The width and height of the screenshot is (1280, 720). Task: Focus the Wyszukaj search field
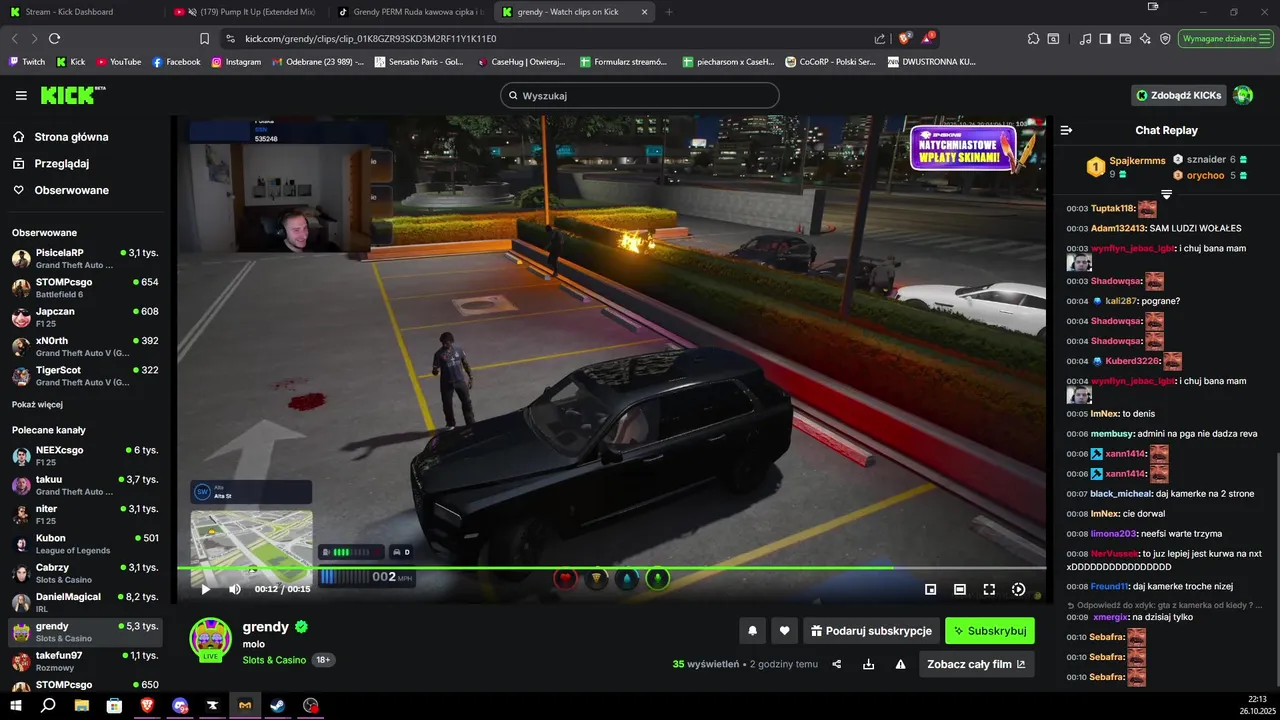click(640, 95)
